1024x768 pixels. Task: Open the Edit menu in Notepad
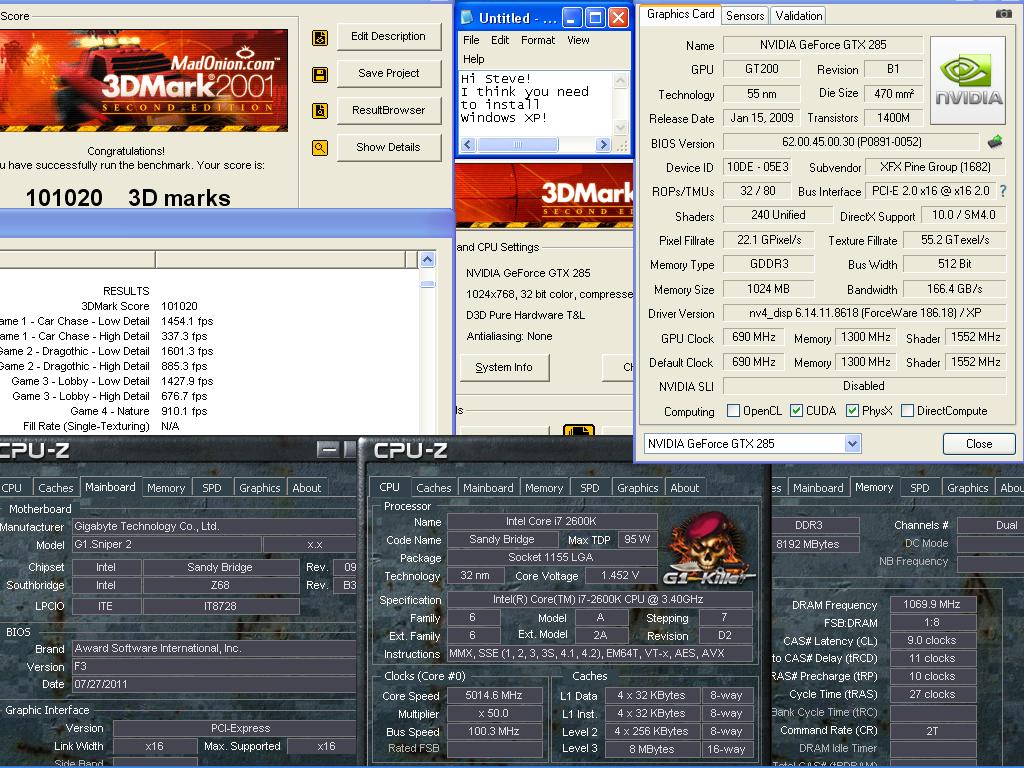[x=500, y=40]
